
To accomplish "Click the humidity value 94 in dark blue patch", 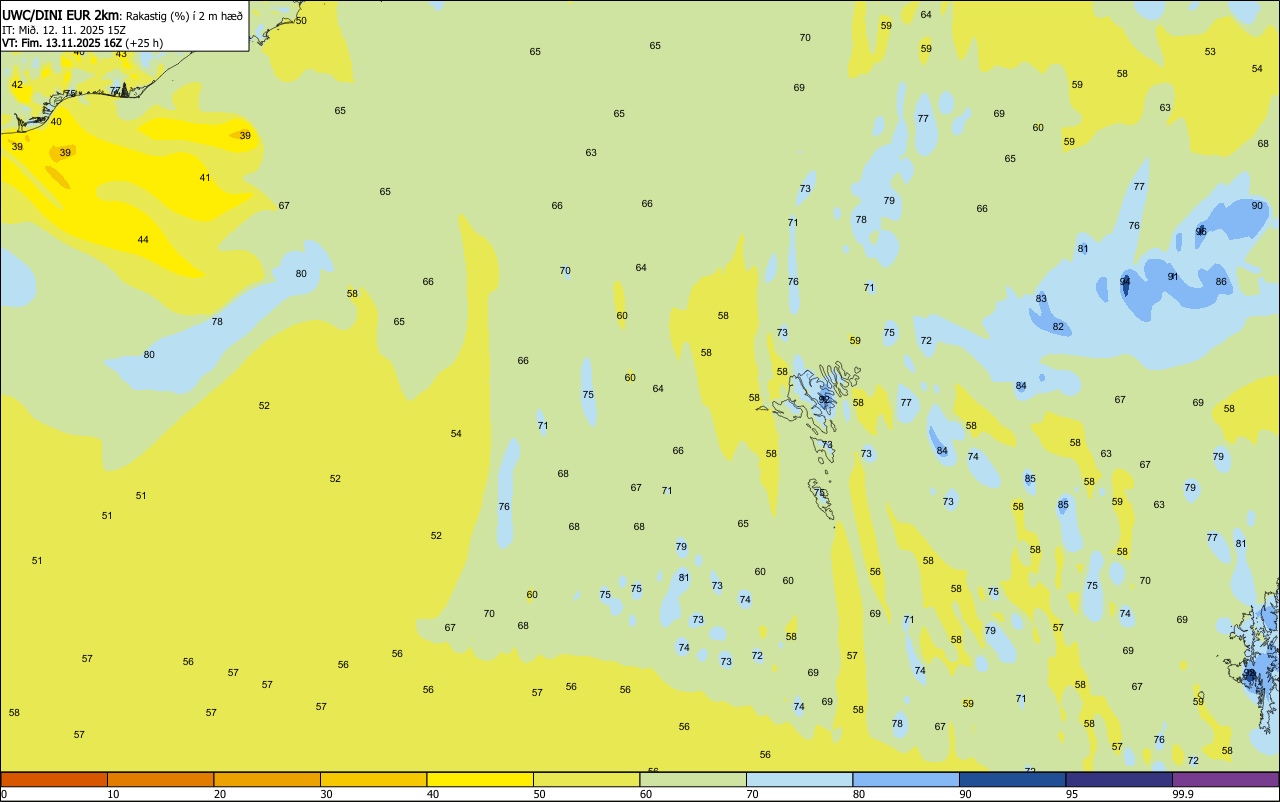I will point(1125,282).
